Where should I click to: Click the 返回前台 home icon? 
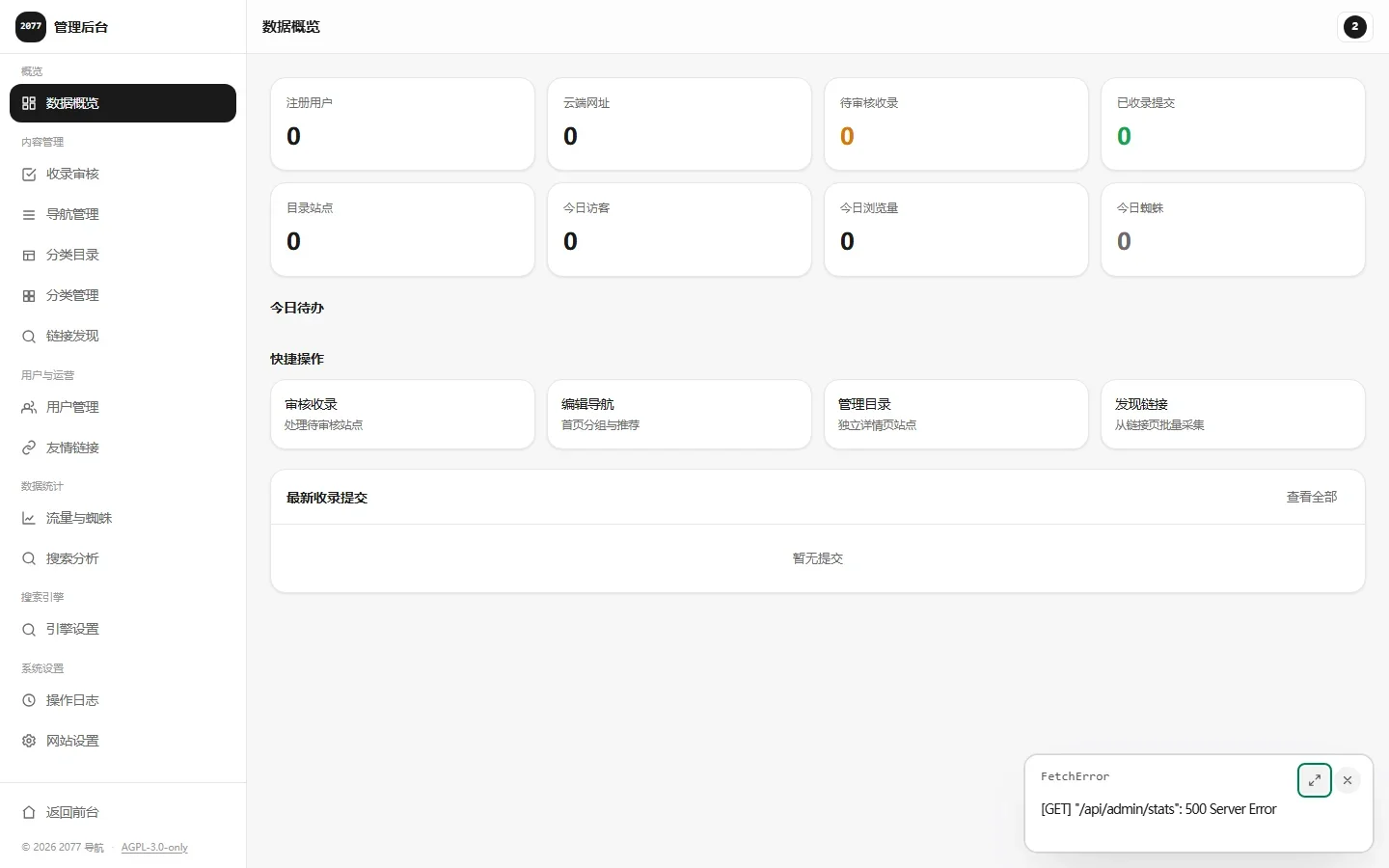29,813
